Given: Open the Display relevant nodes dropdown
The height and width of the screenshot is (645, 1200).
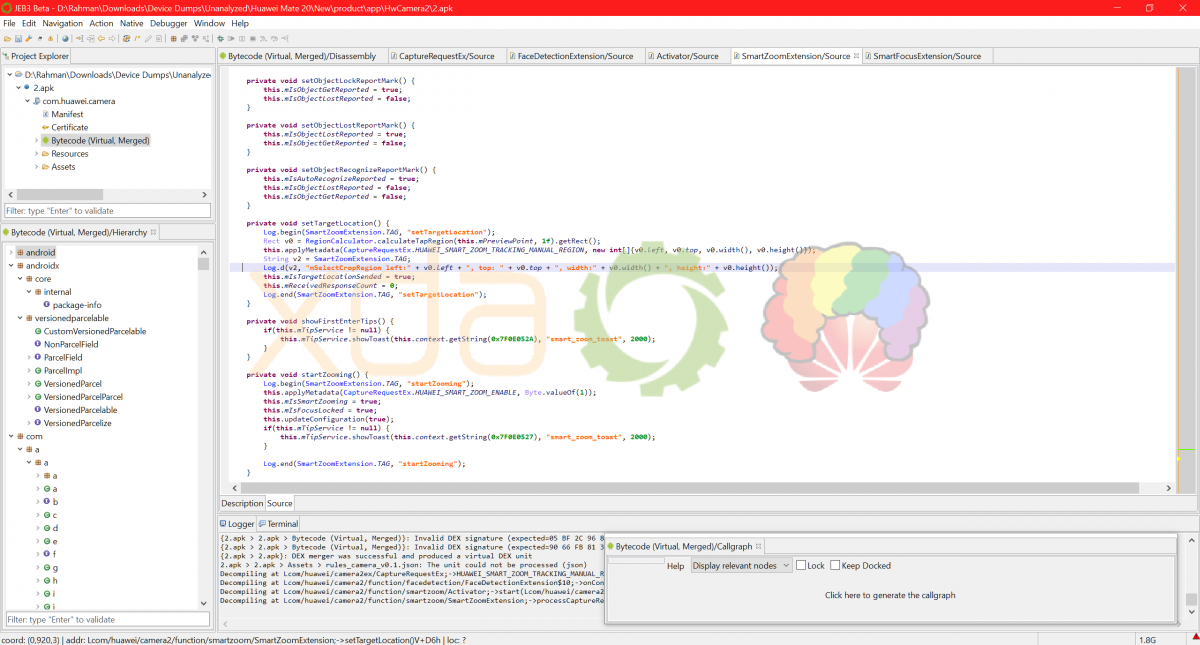Looking at the screenshot, I should tap(741, 566).
